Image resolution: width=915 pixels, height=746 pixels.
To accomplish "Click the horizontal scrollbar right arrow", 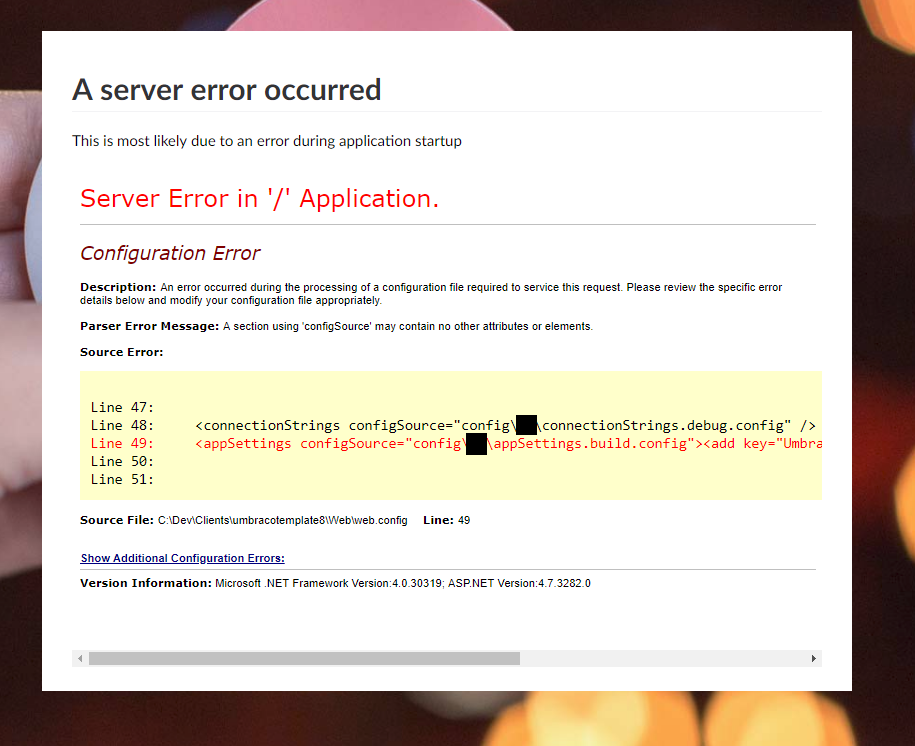I will point(813,658).
